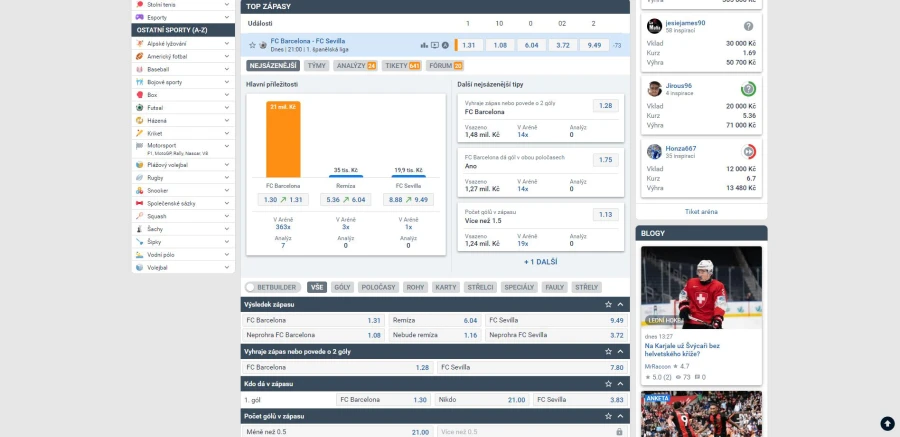Favorite the FC Barcelona - FC Sevilla match star
The height and width of the screenshot is (437, 900).
[x=252, y=45]
